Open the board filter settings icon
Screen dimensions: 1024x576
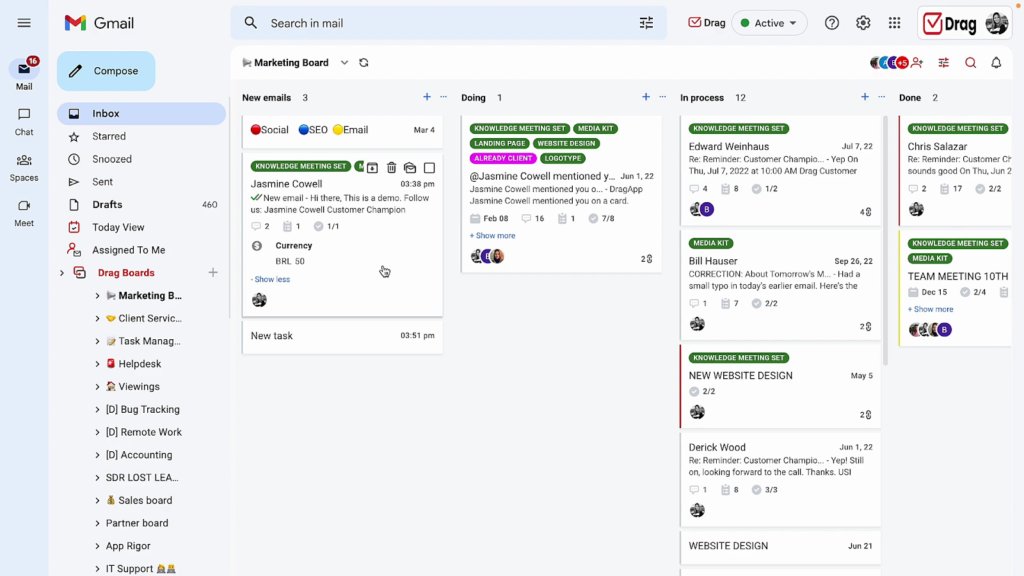pyautogui.click(x=944, y=63)
